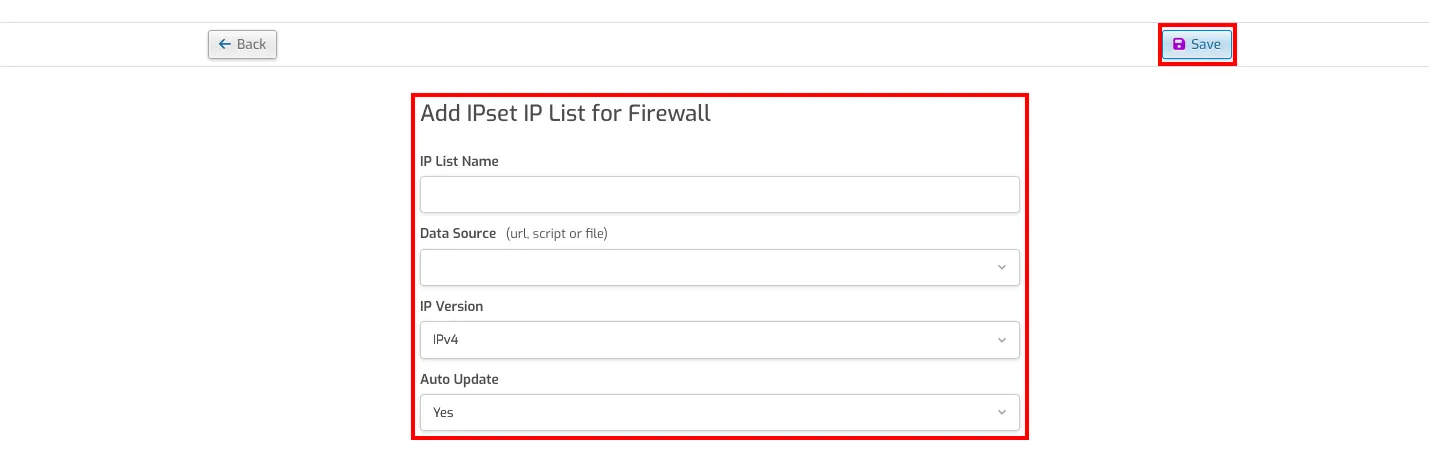This screenshot has height=467, width=1429.
Task: Click the "(url, script or file)" hint text
Action: click(557, 234)
